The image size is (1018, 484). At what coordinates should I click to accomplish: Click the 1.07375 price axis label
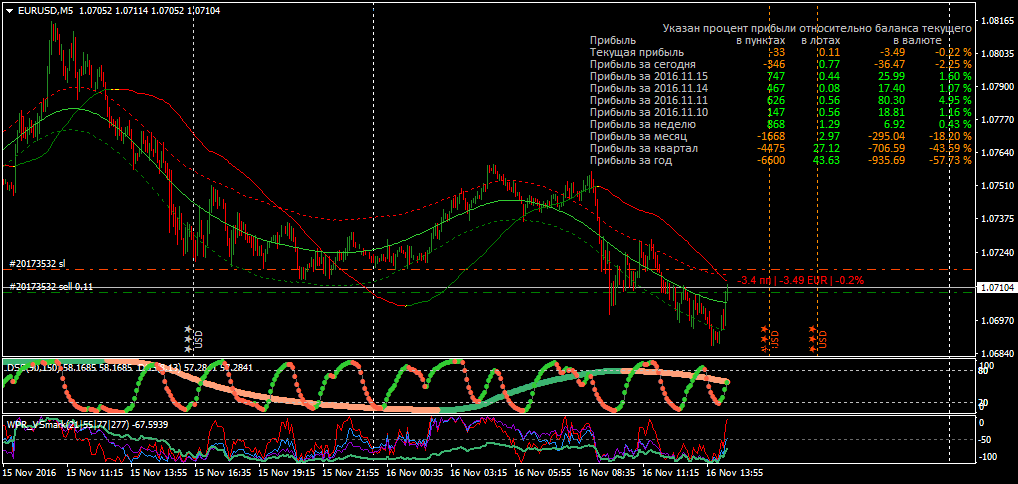point(998,219)
